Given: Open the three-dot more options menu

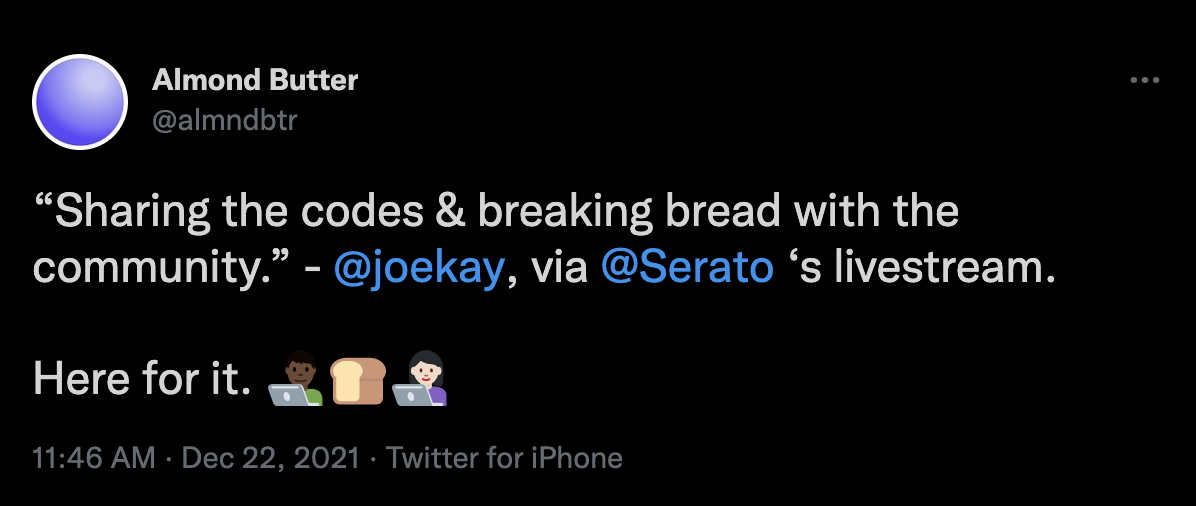Looking at the screenshot, I should [x=1143, y=81].
